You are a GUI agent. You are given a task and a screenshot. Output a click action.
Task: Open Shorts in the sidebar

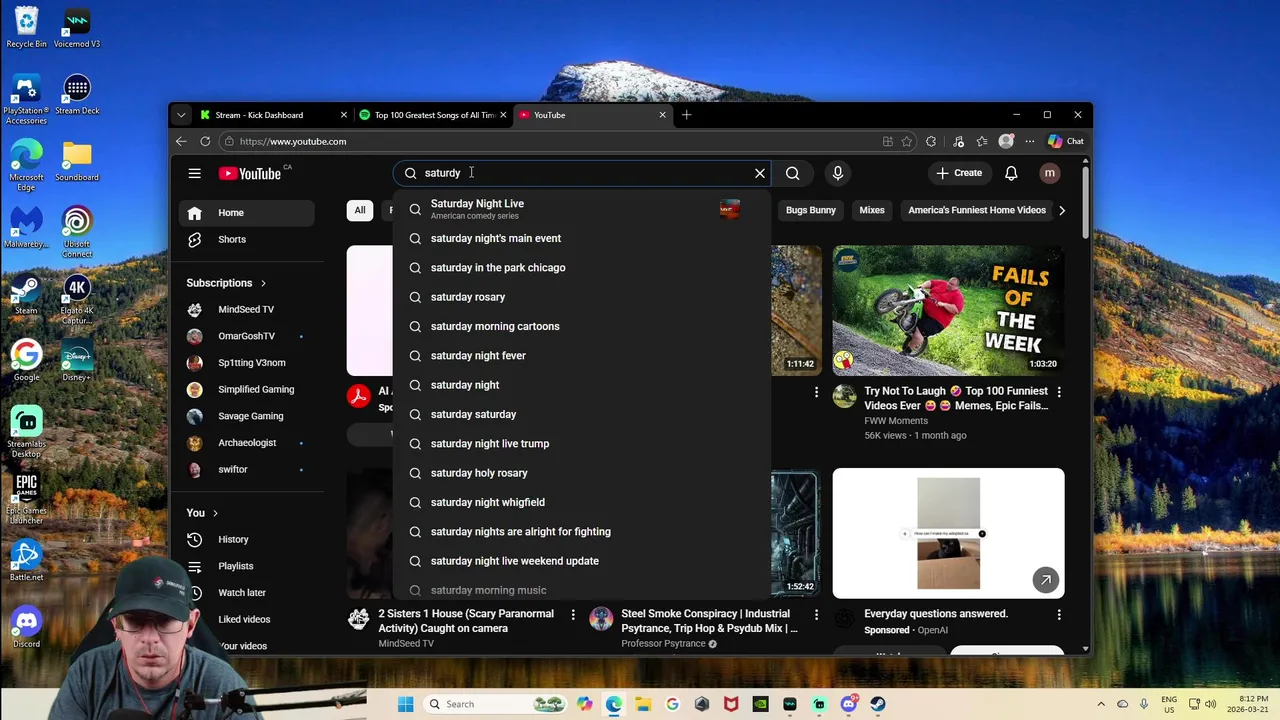point(246,239)
